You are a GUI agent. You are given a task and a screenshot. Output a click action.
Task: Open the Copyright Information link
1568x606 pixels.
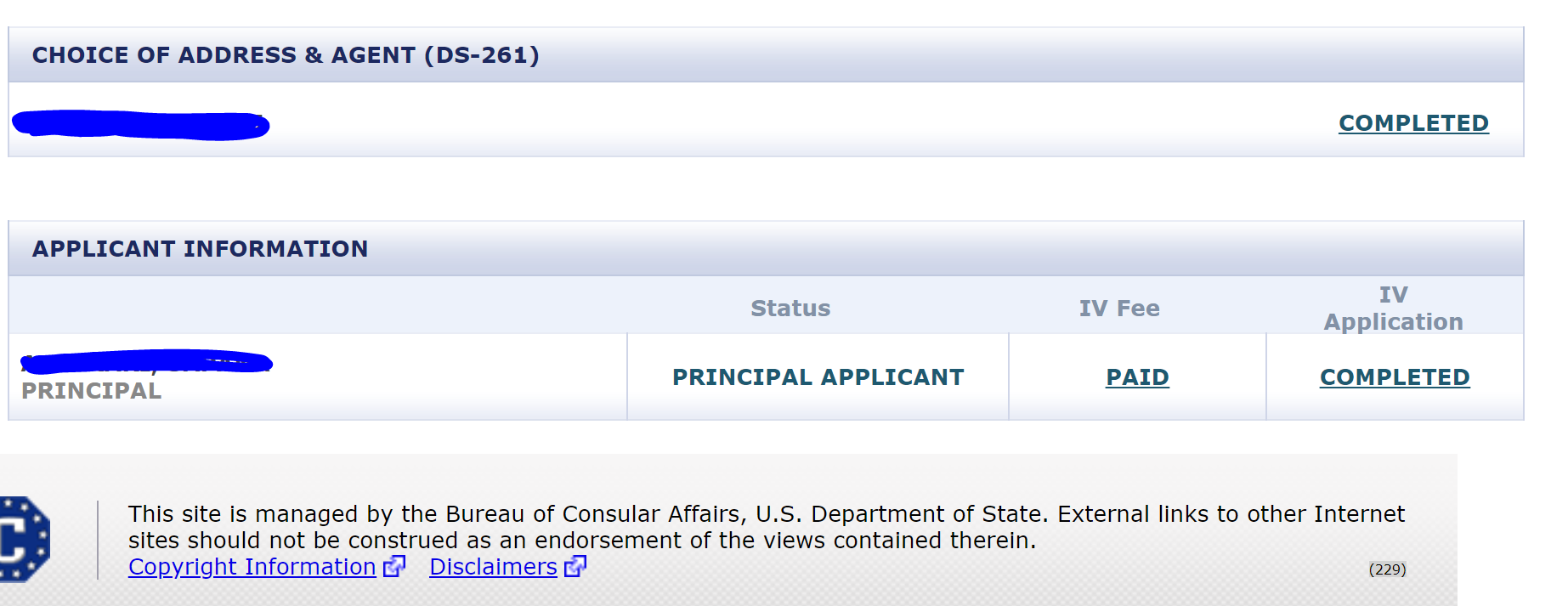pos(252,567)
